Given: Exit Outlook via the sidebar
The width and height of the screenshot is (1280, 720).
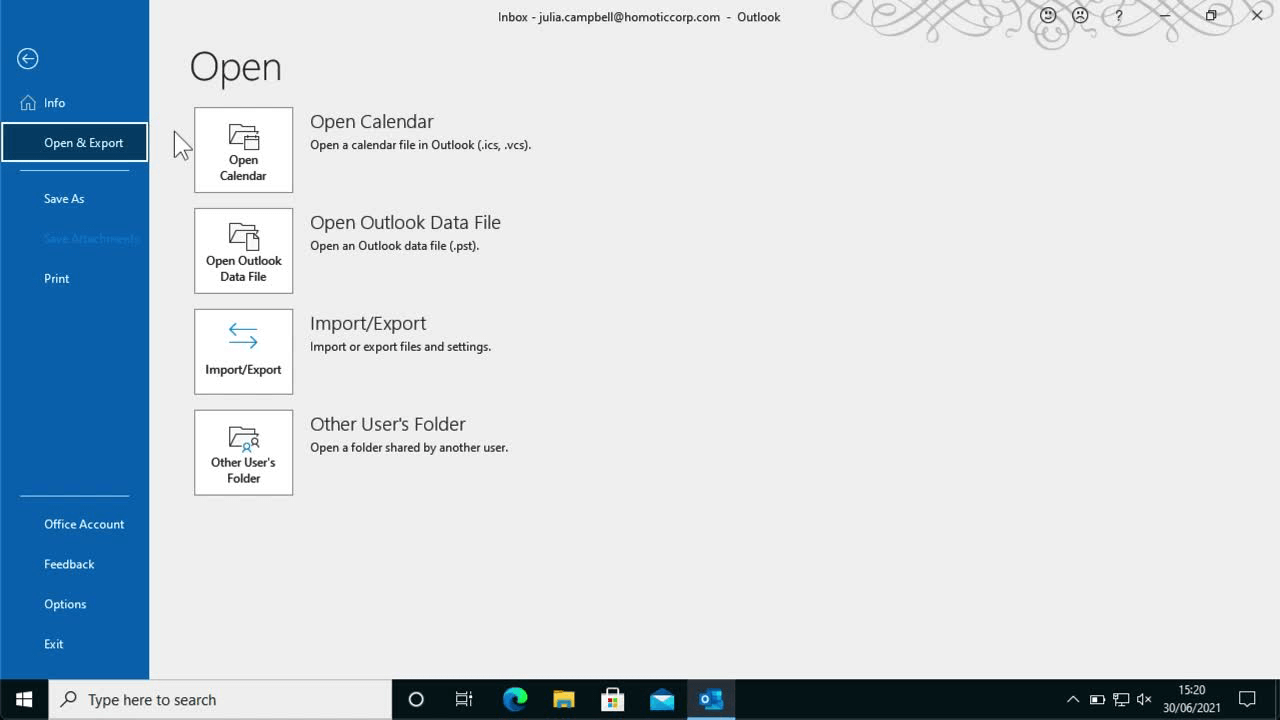Looking at the screenshot, I should pyautogui.click(x=53, y=644).
